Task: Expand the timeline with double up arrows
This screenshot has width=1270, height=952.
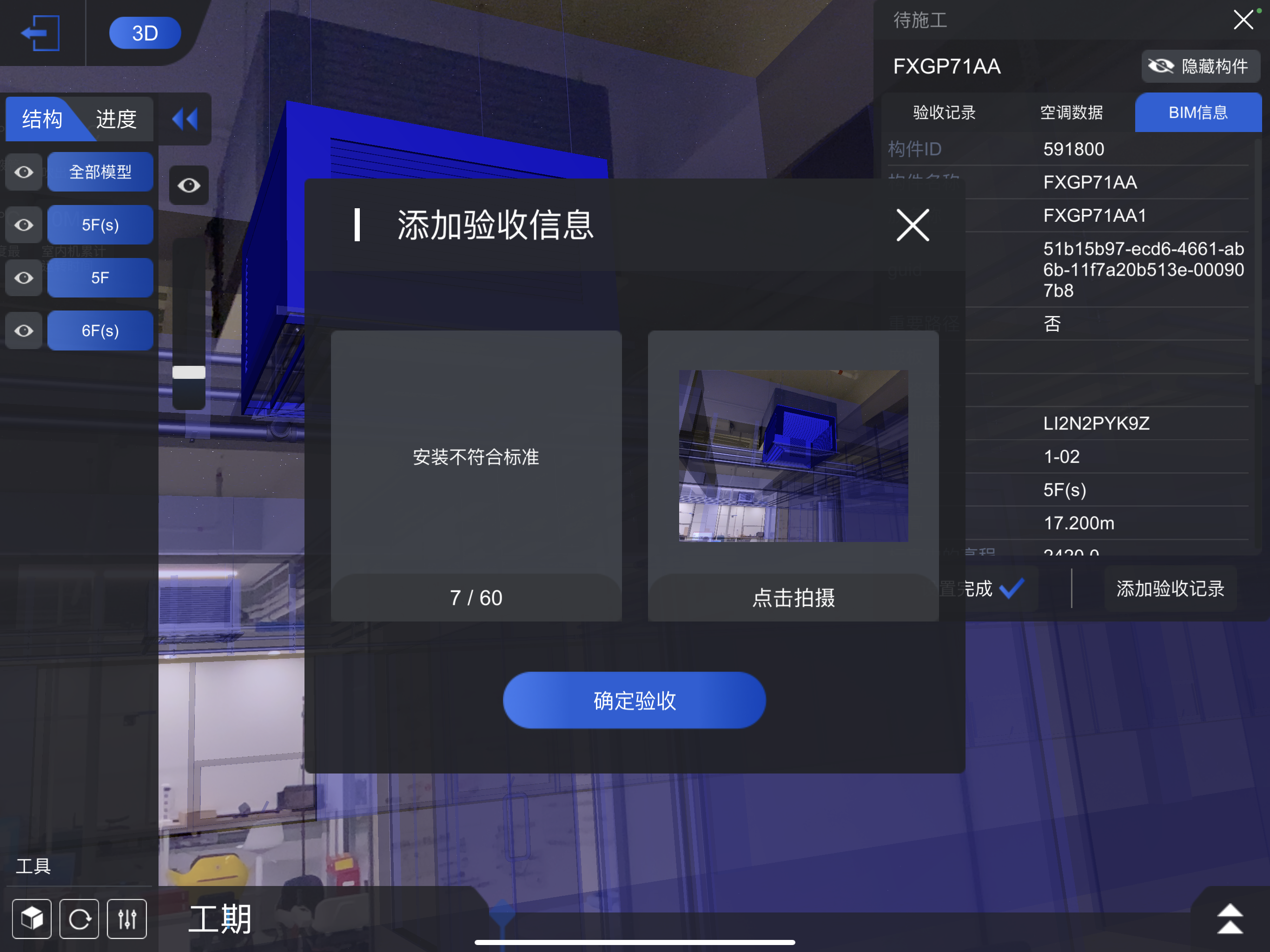Action: point(1230,919)
